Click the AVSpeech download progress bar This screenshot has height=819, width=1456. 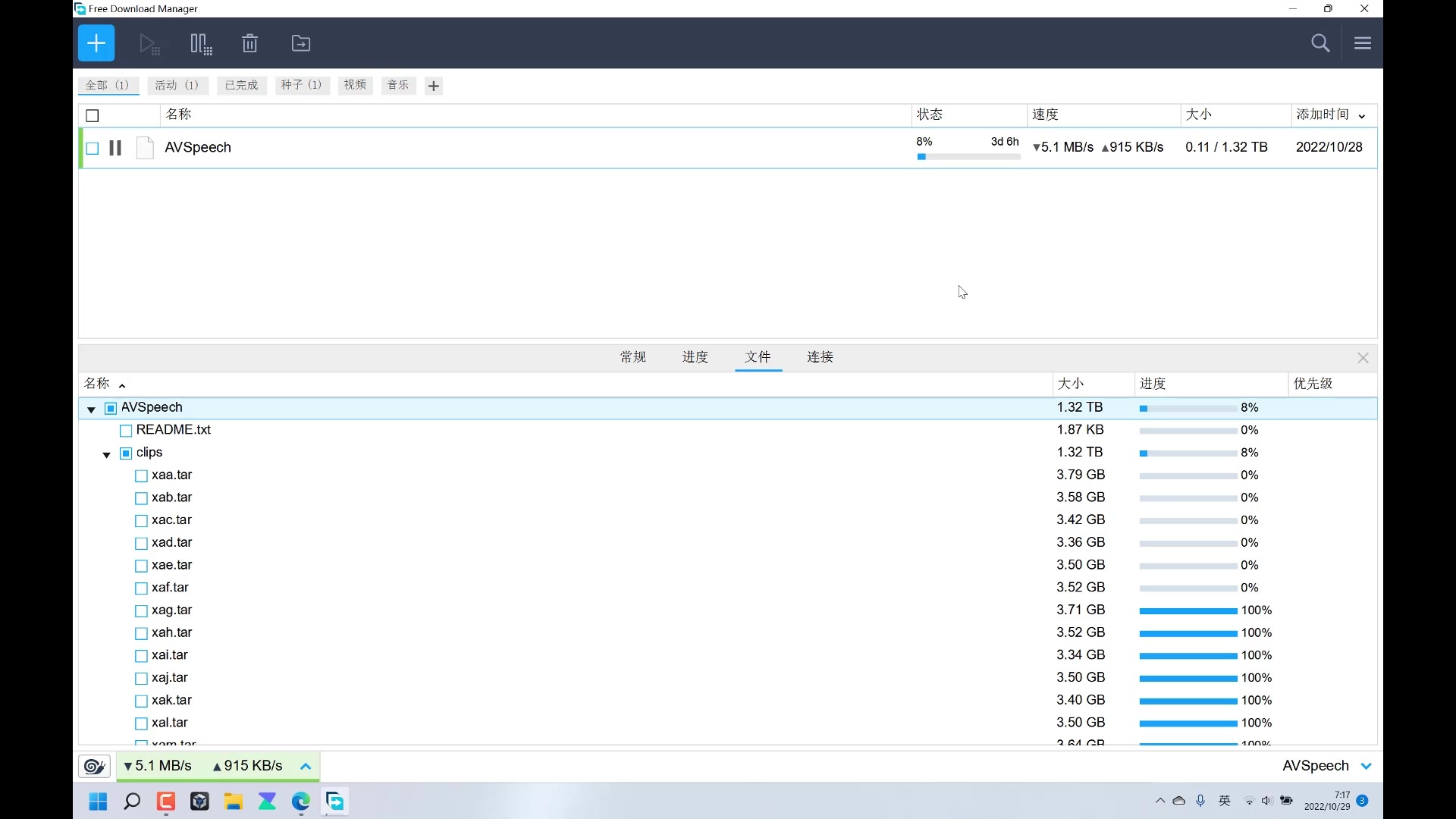tap(968, 157)
